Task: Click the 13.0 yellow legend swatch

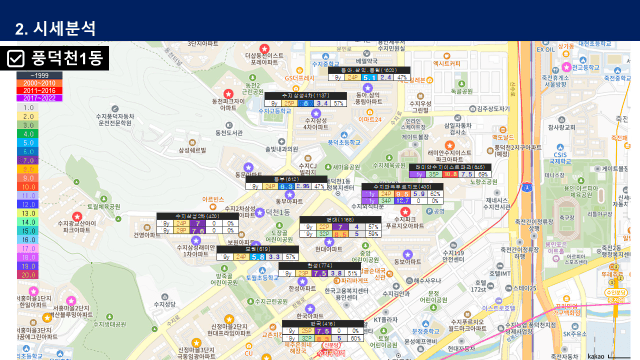Action: tap(28, 213)
